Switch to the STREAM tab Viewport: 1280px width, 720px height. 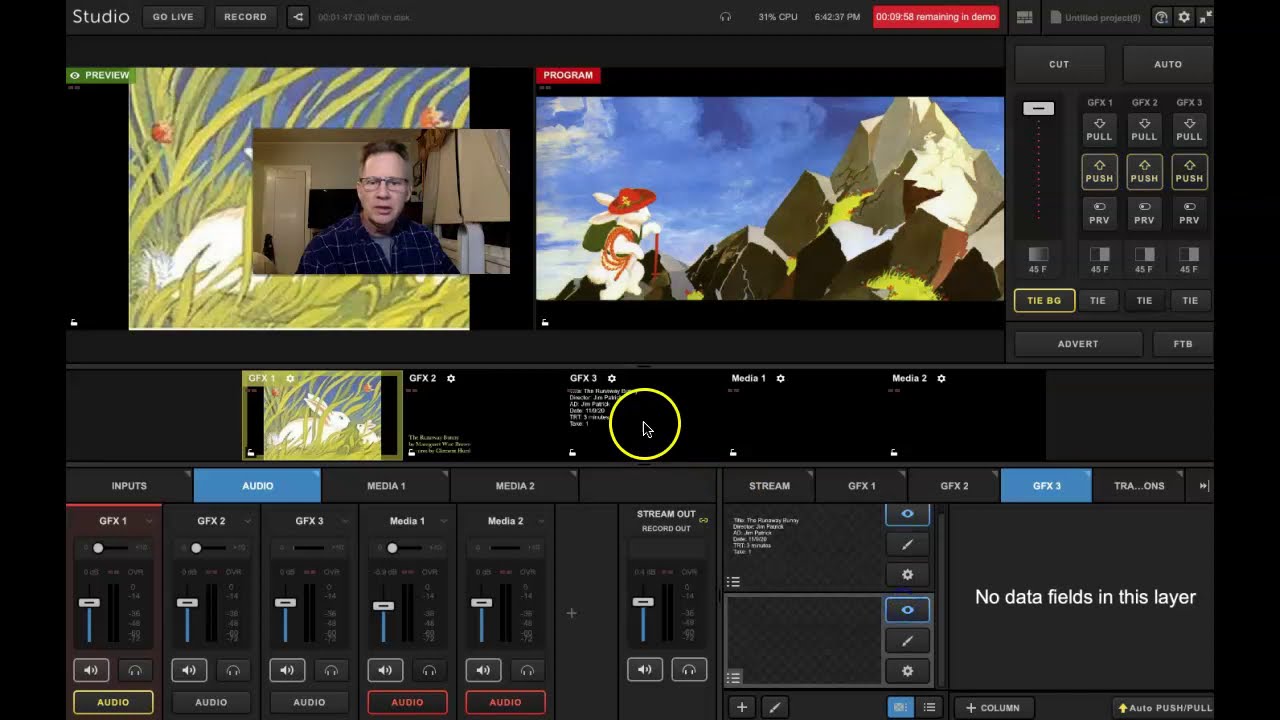coord(769,486)
